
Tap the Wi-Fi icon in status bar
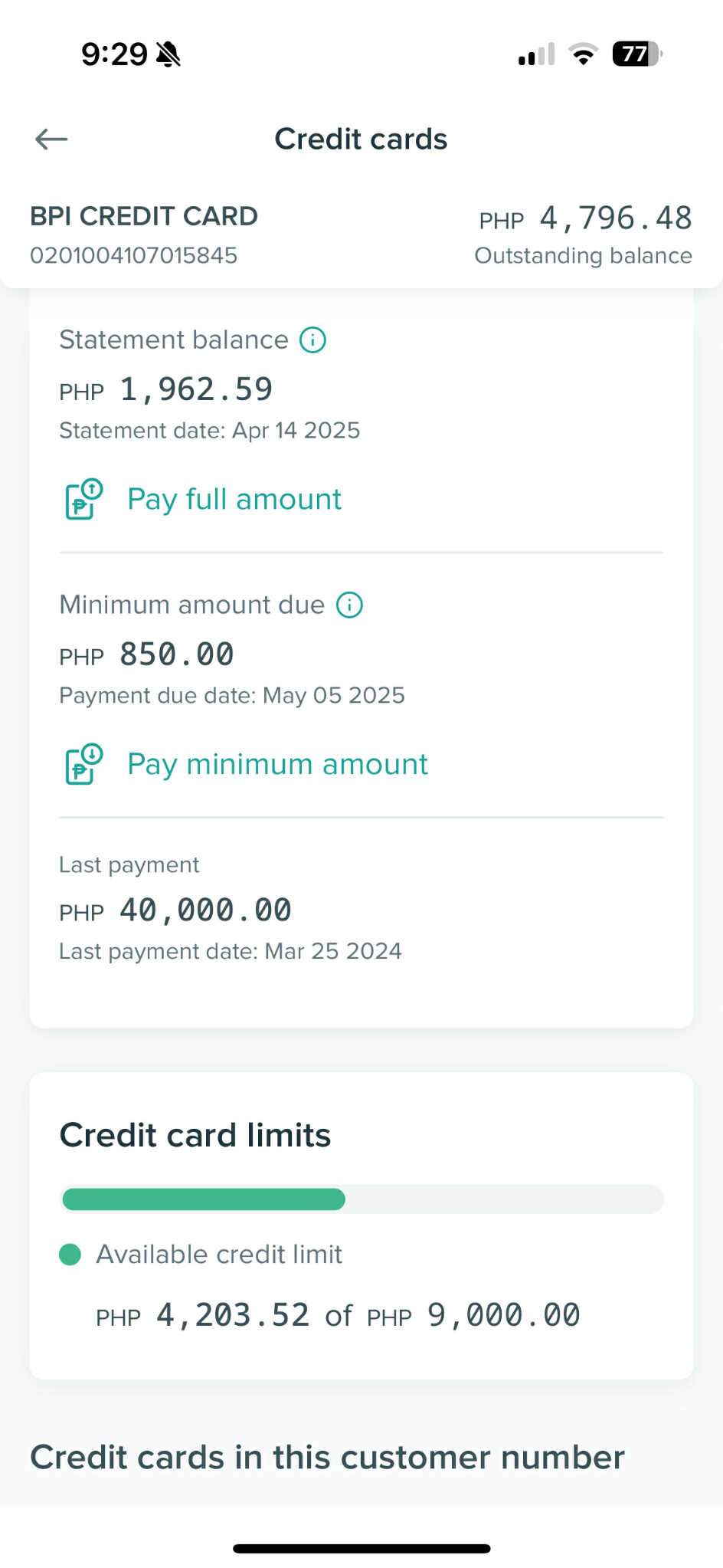(583, 54)
